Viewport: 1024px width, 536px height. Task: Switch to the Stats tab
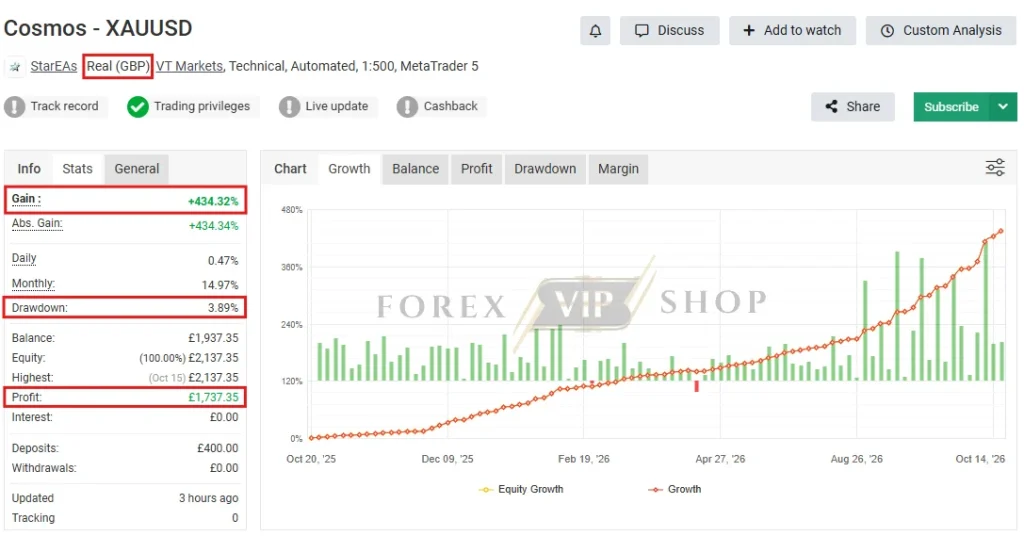click(77, 168)
